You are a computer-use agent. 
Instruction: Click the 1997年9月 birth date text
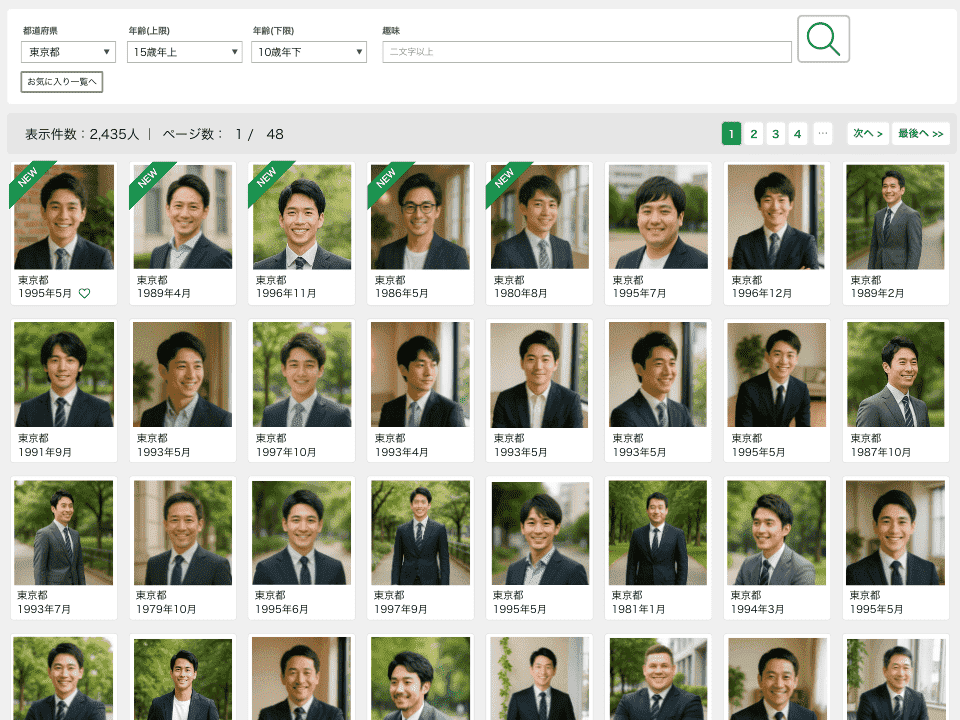(x=400, y=609)
